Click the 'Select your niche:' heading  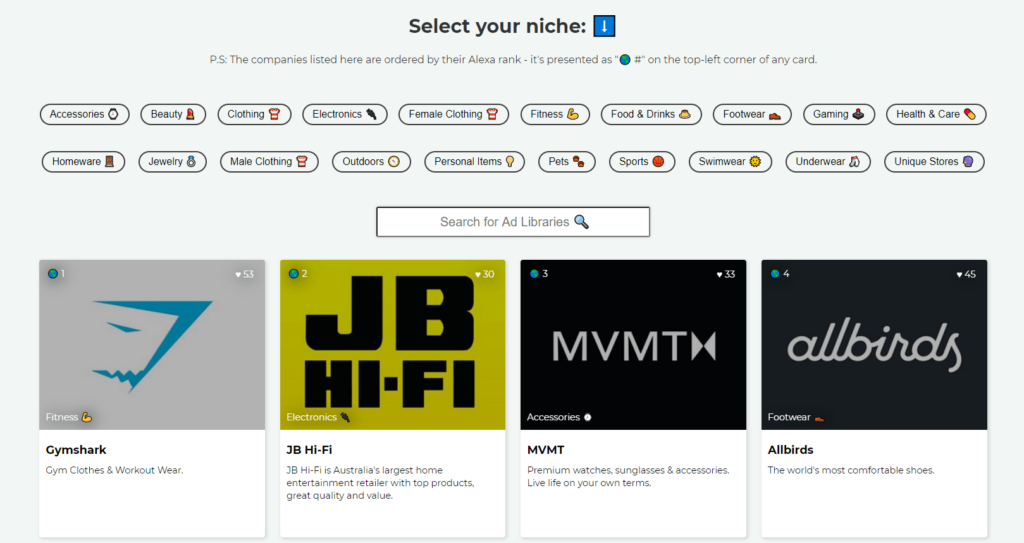(497, 26)
